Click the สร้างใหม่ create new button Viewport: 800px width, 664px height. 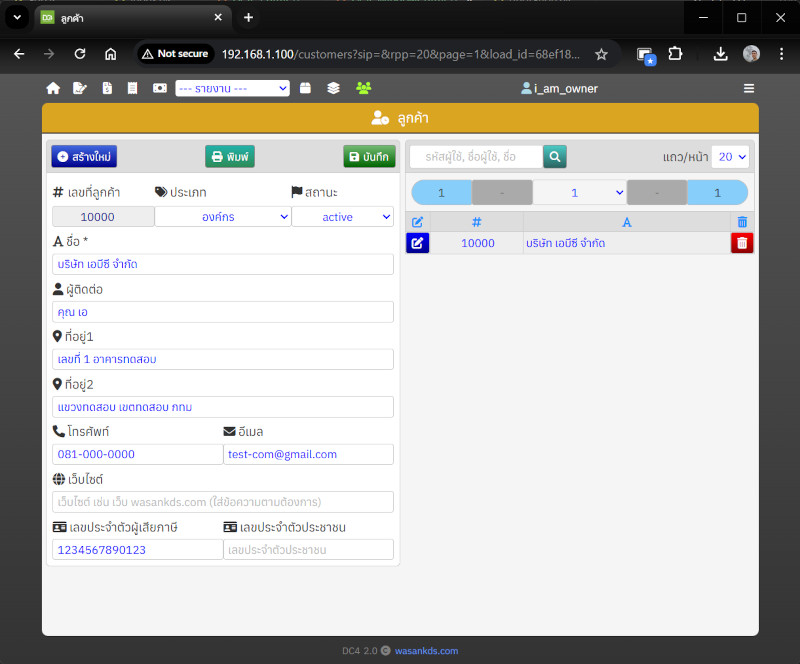[84, 157]
